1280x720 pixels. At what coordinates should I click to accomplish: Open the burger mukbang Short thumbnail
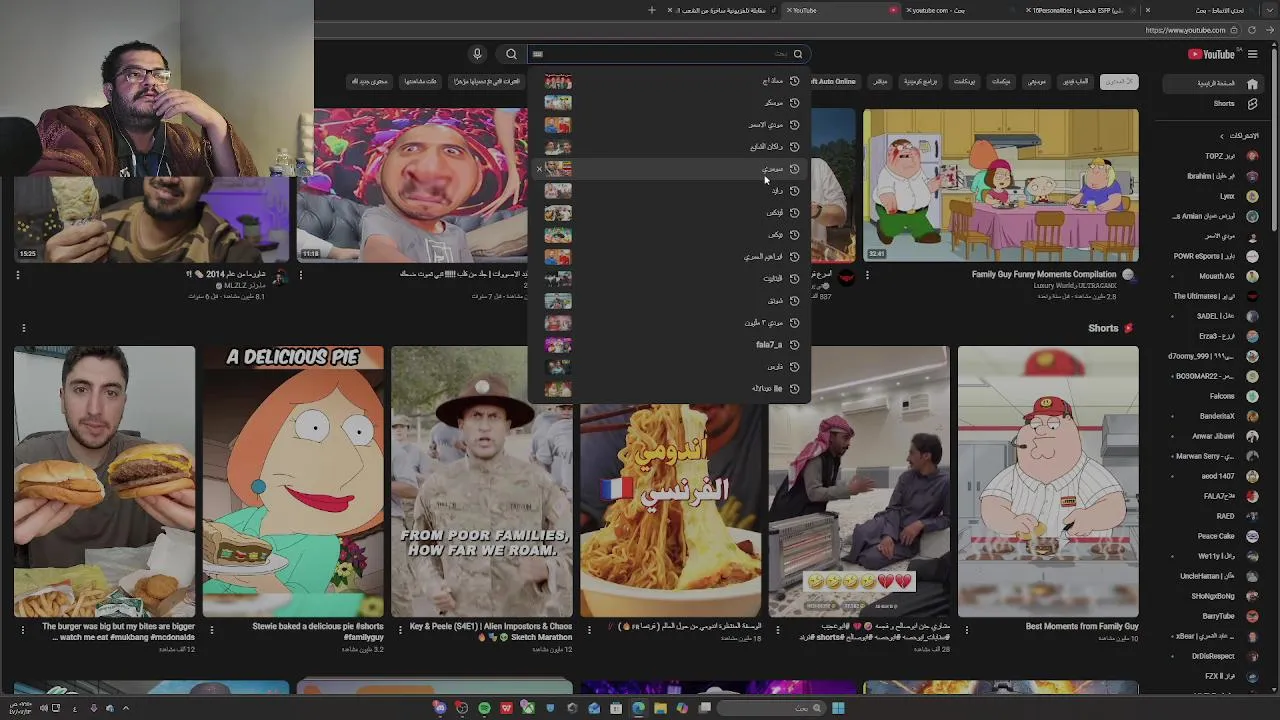pyautogui.click(x=104, y=481)
